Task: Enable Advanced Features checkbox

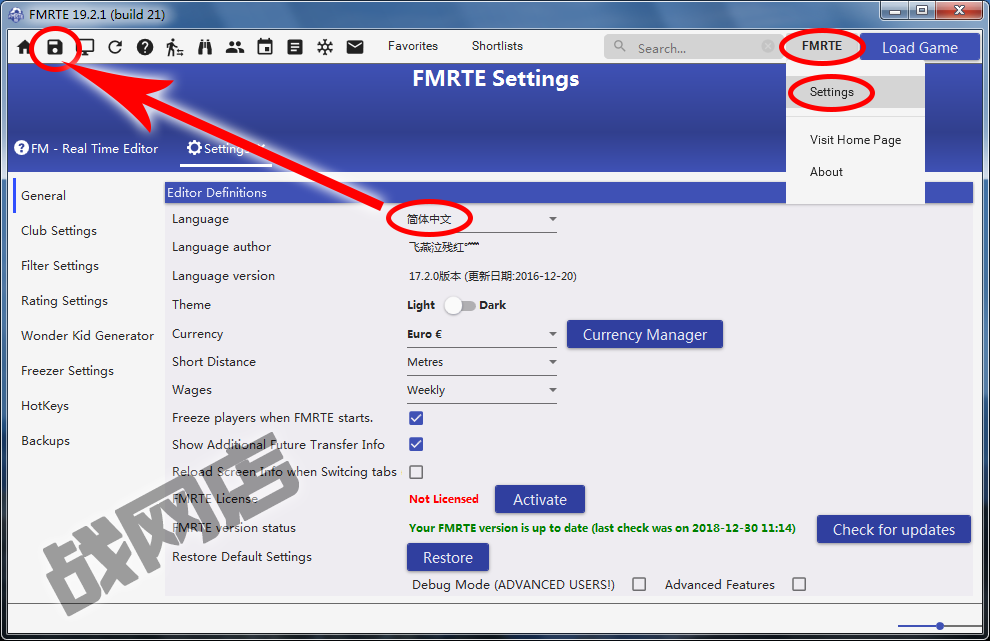Action: [799, 584]
